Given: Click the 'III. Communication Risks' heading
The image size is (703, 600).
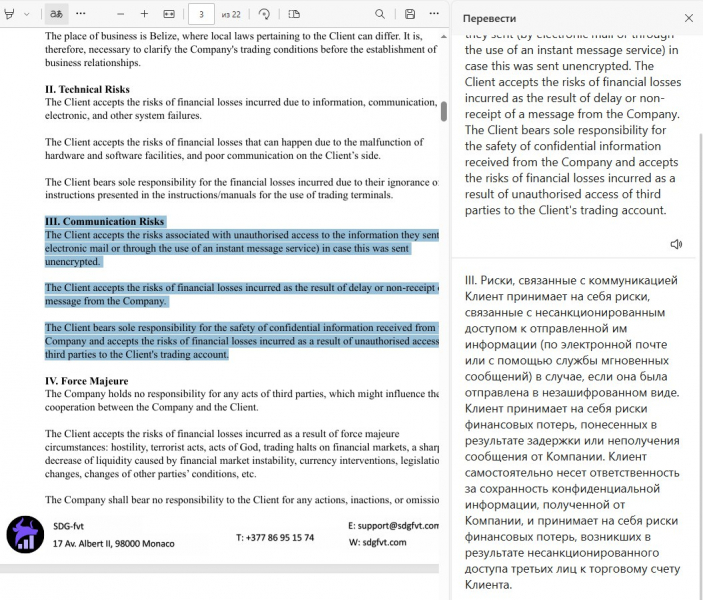Looking at the screenshot, I should point(105,221).
